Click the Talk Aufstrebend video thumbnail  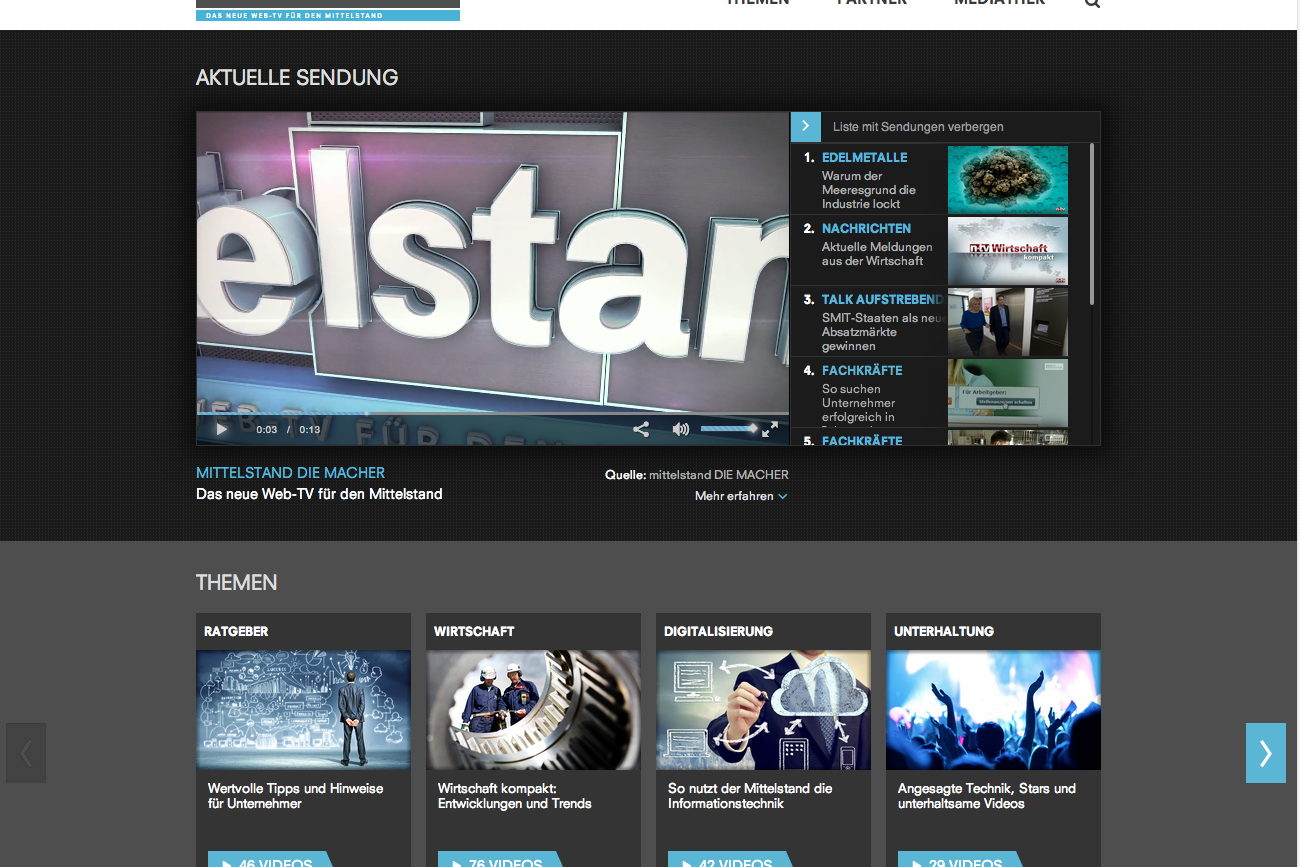click(x=1007, y=322)
